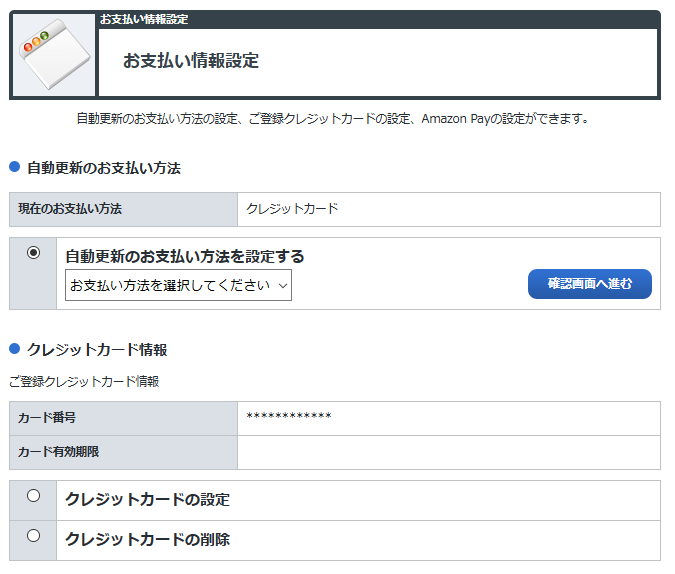Click the 現在のお支払い方法 label cell
This screenshot has width=675, height=574.
[x=124, y=209]
